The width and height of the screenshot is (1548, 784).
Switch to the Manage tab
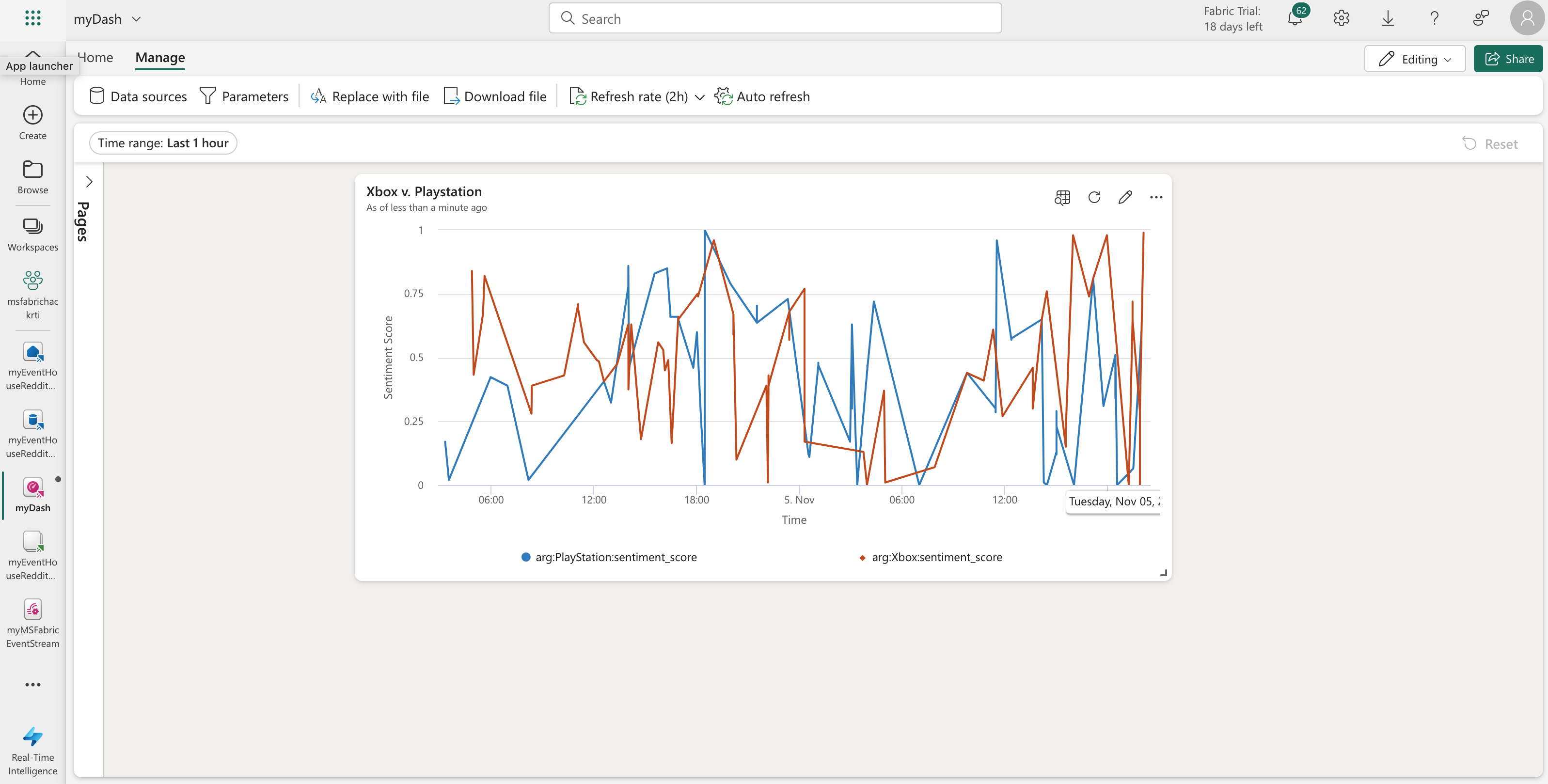tap(160, 58)
